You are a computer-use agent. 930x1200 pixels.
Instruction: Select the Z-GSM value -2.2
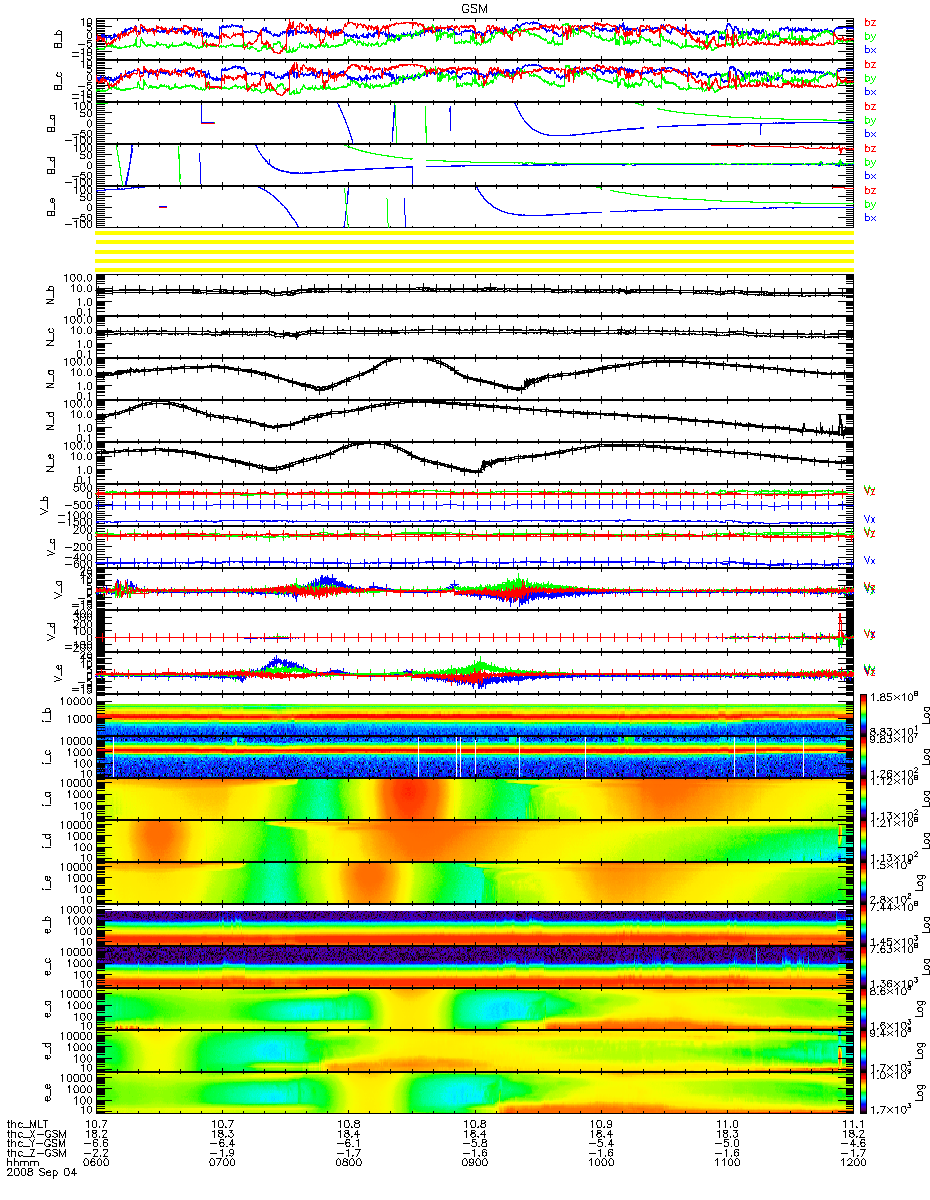96,1153
